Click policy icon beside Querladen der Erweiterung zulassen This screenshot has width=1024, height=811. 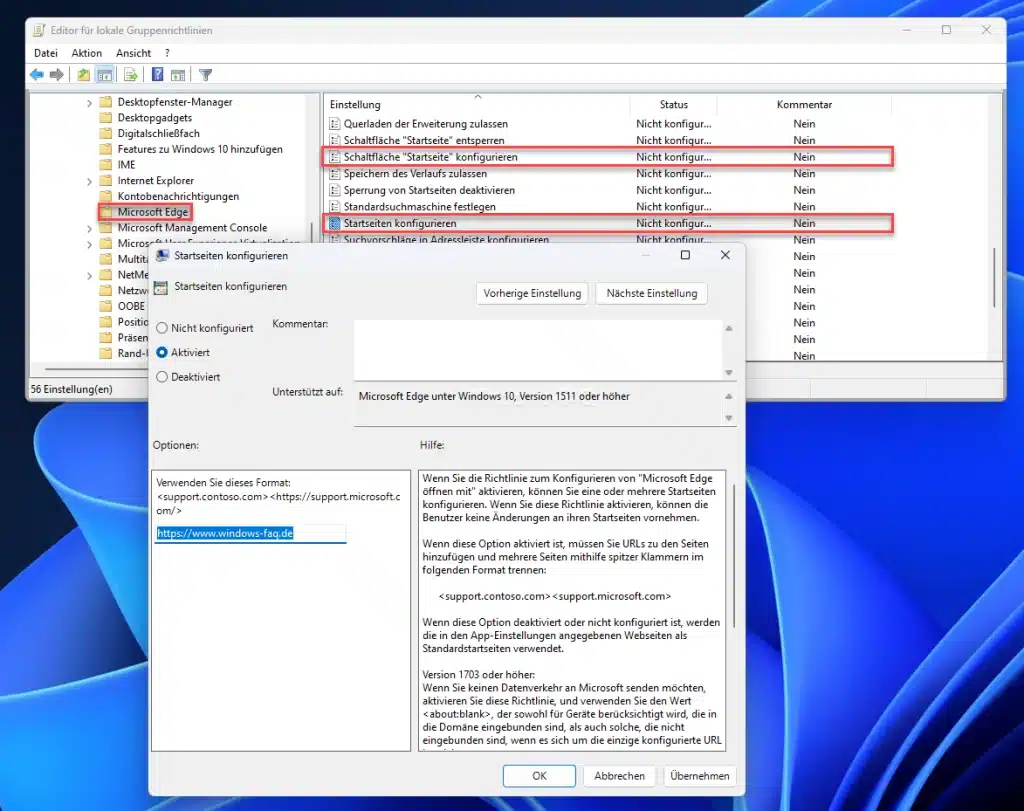(334, 123)
